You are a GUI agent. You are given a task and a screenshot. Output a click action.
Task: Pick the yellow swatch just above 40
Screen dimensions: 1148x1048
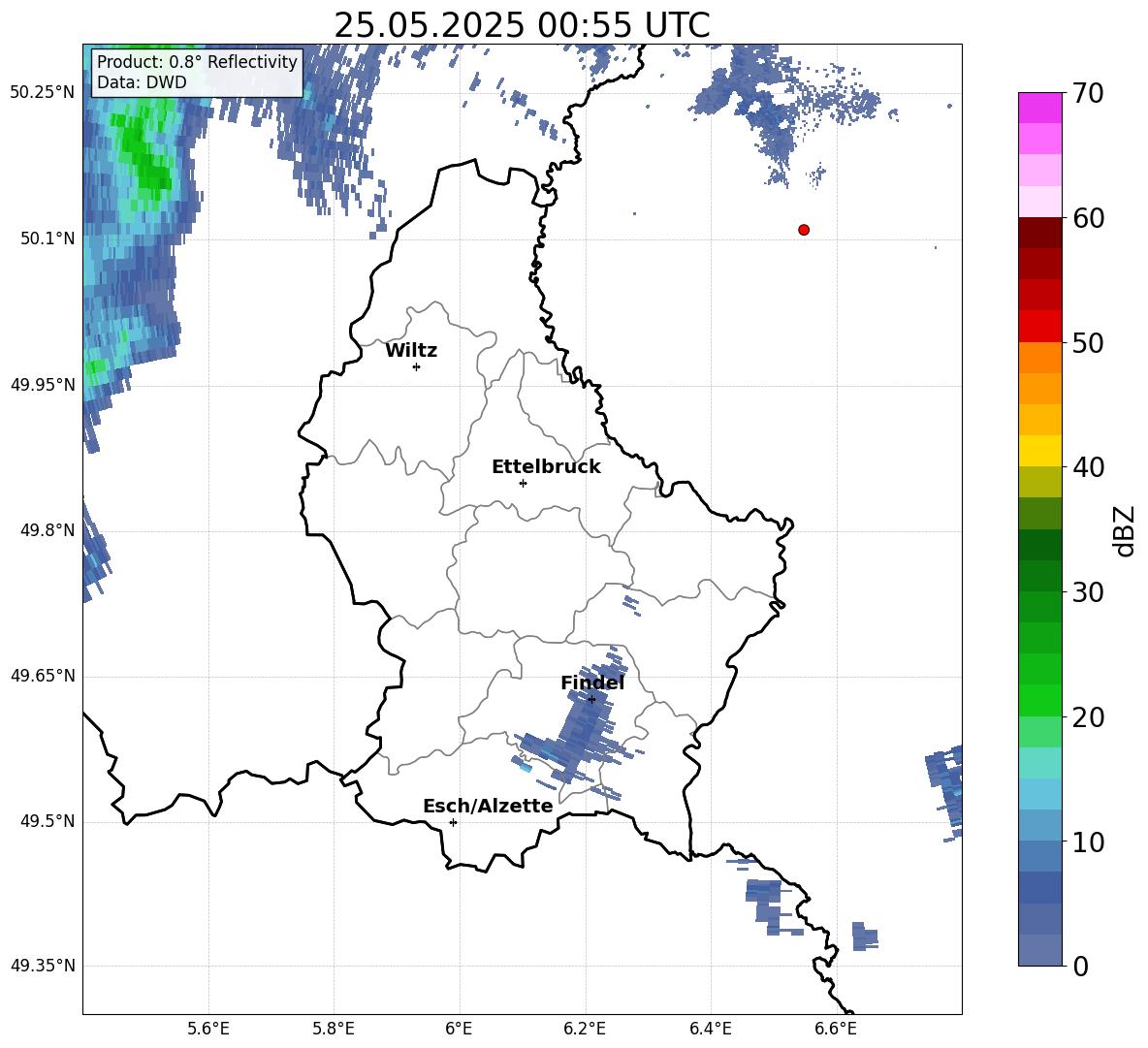1039,451
